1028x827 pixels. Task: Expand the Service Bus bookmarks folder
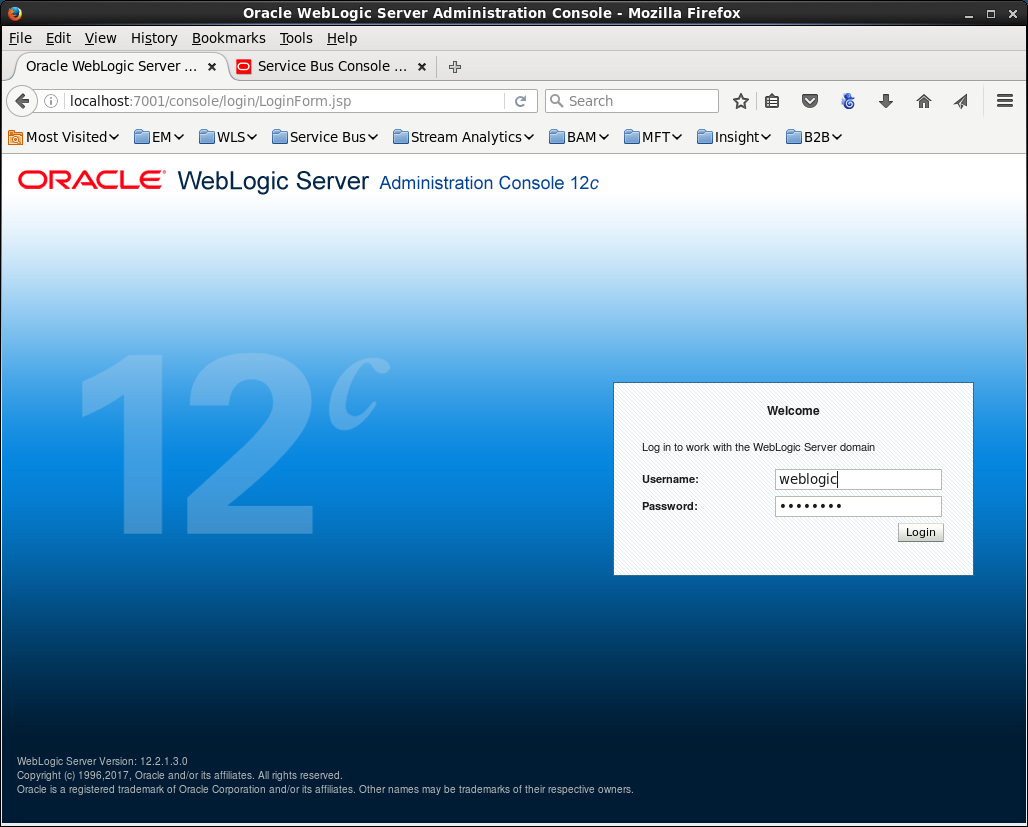click(325, 137)
